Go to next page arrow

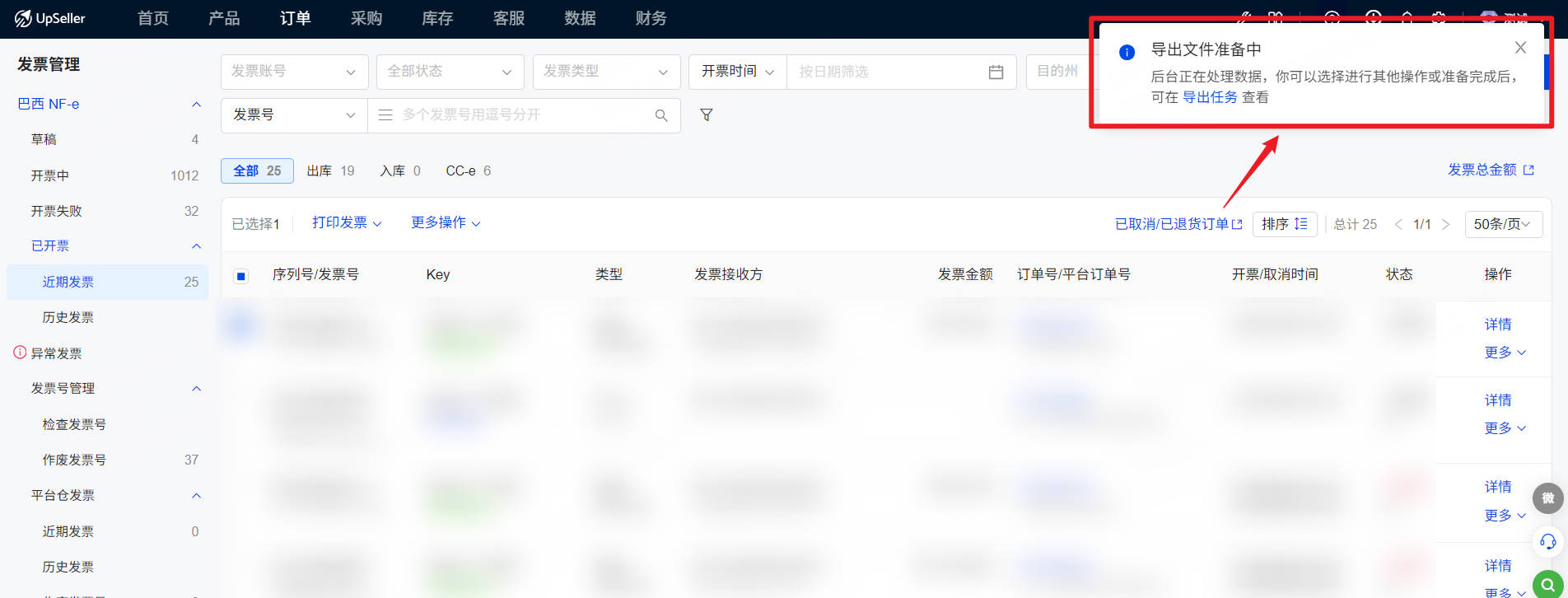(1445, 224)
